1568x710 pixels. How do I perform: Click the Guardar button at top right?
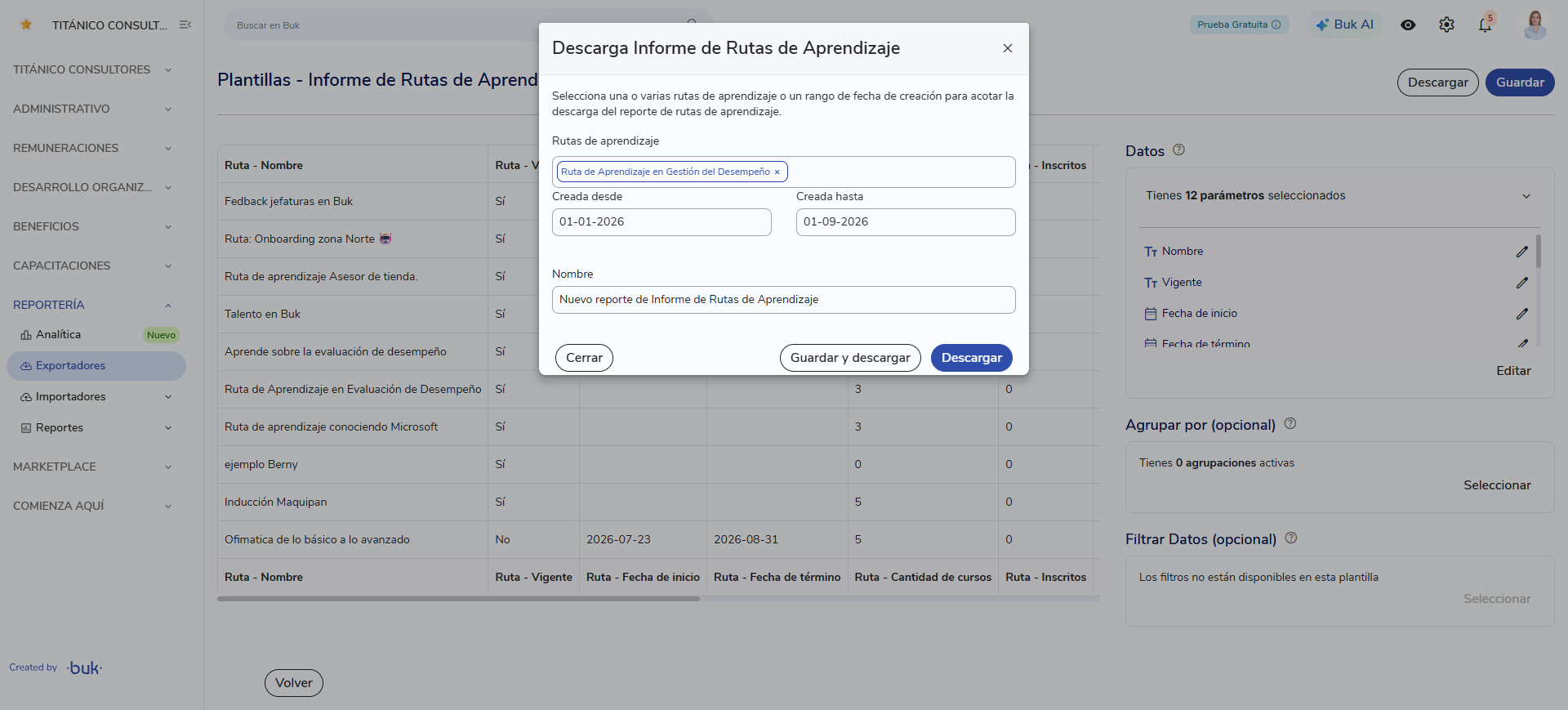tap(1520, 83)
